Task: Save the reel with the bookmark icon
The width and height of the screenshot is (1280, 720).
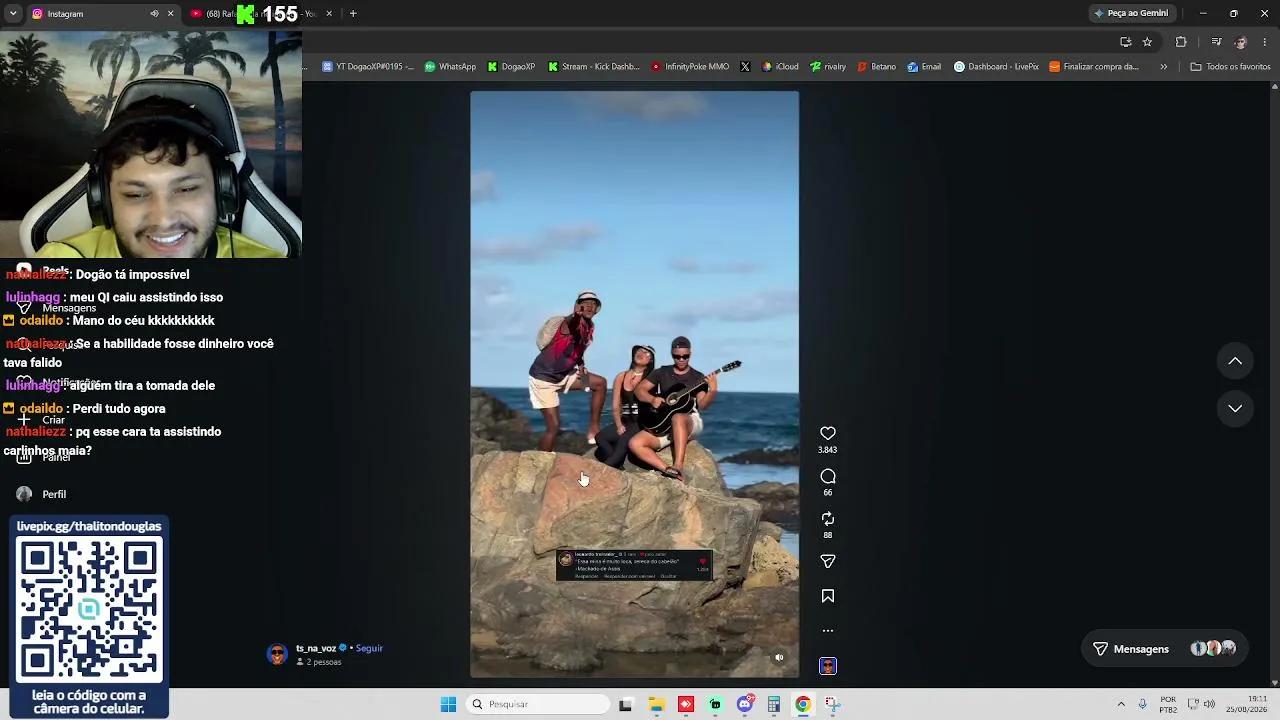Action: click(828, 596)
